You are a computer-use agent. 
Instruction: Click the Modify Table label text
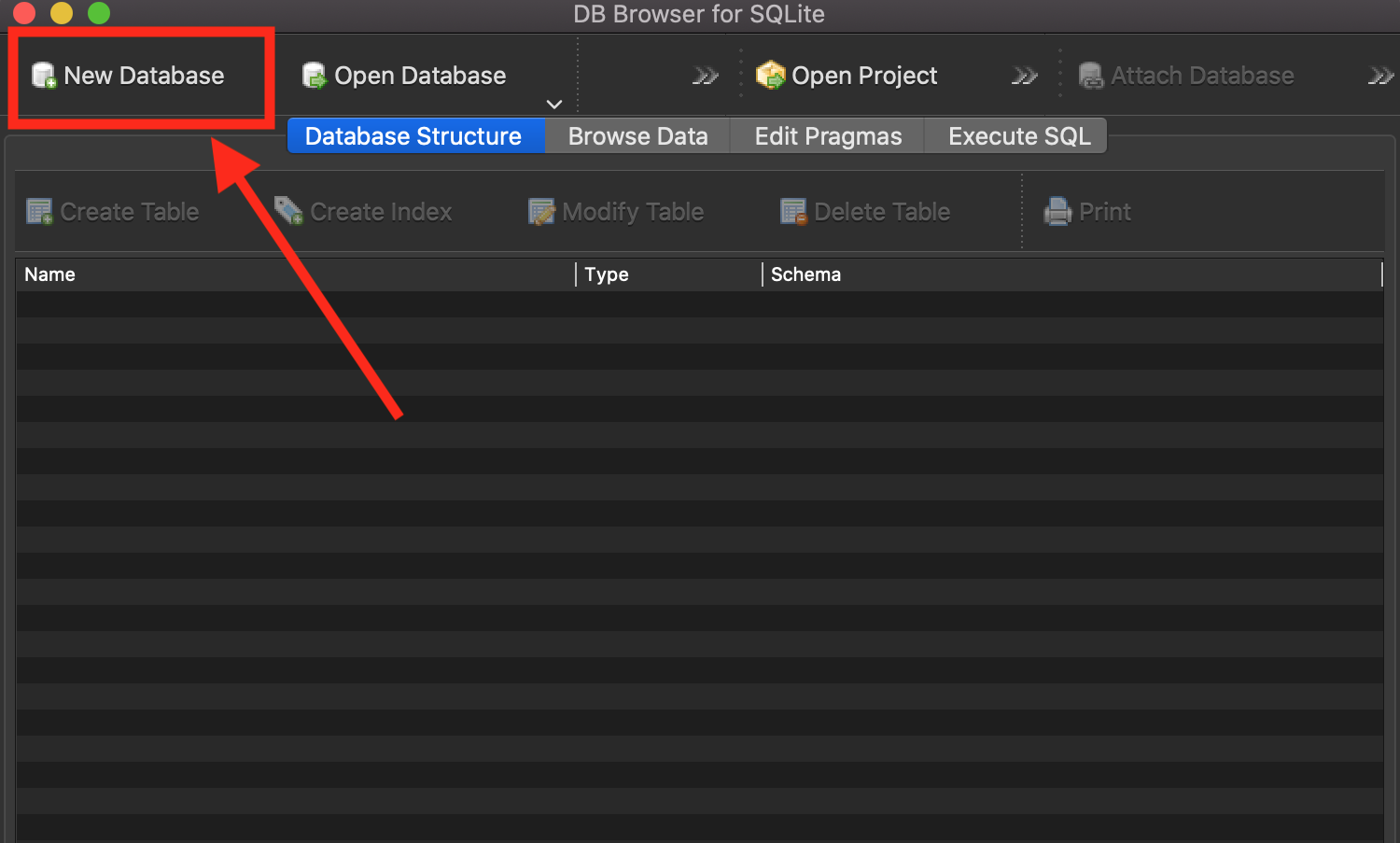tap(633, 212)
